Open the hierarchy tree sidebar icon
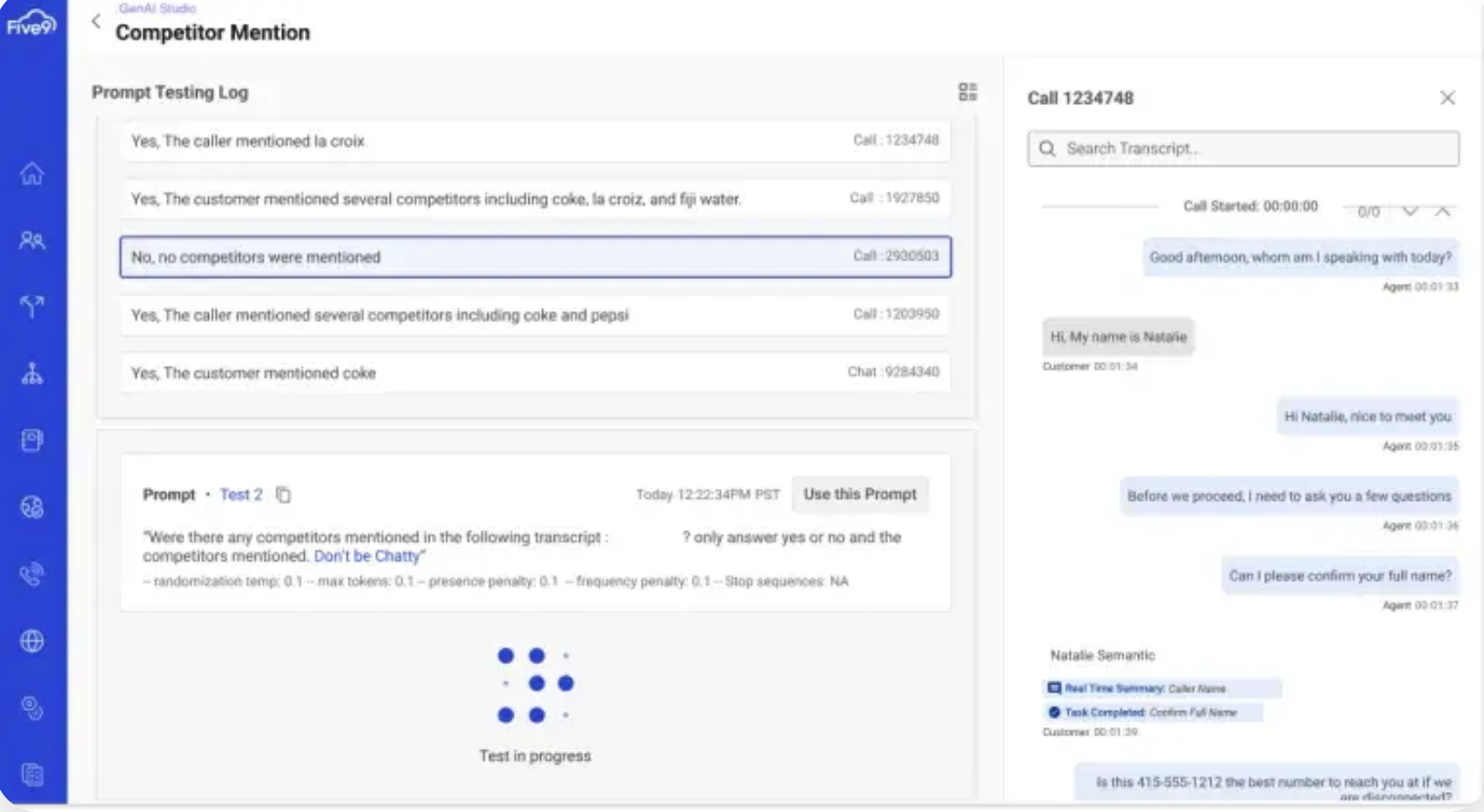Screen dimensions: 1484x812 coord(32,373)
